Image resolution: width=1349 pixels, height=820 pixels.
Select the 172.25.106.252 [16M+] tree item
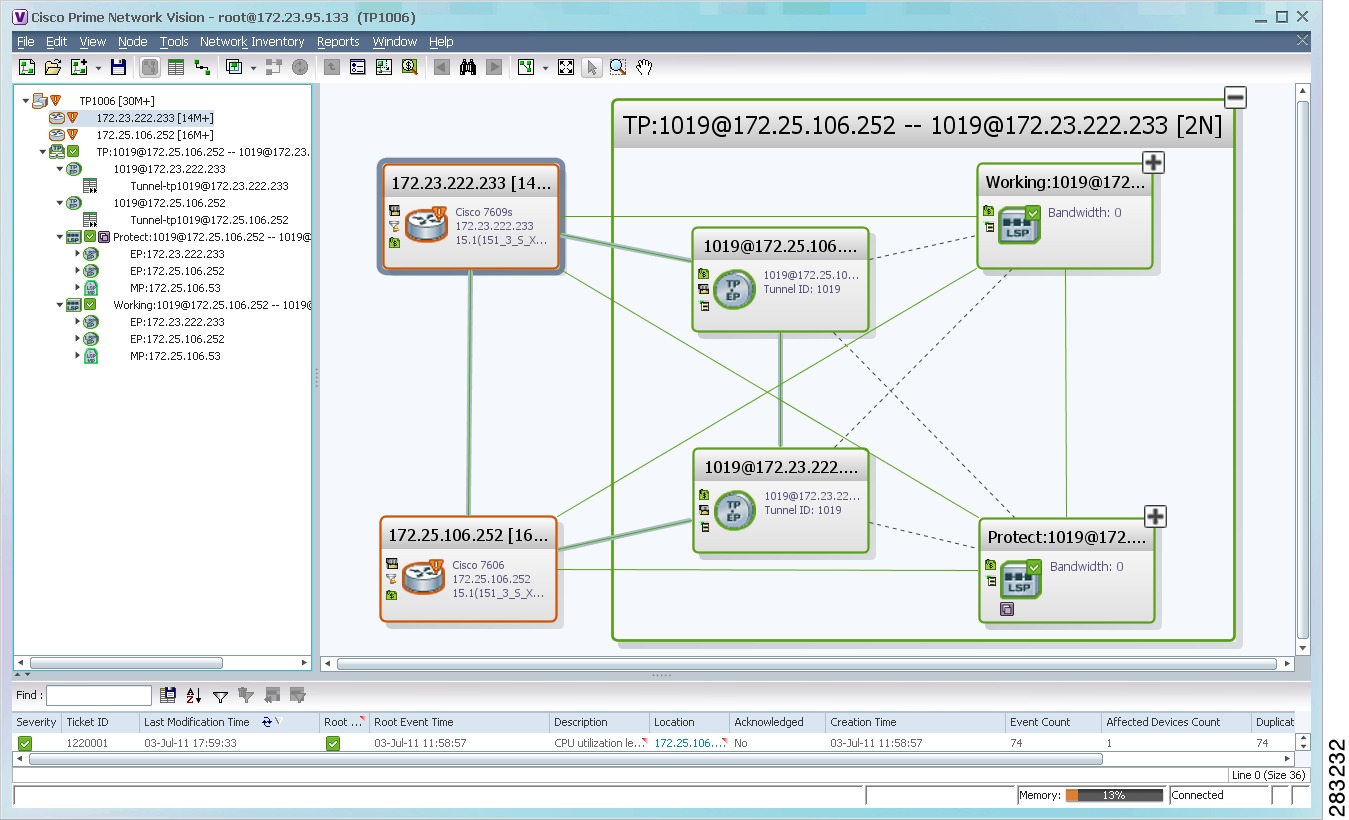[155, 135]
